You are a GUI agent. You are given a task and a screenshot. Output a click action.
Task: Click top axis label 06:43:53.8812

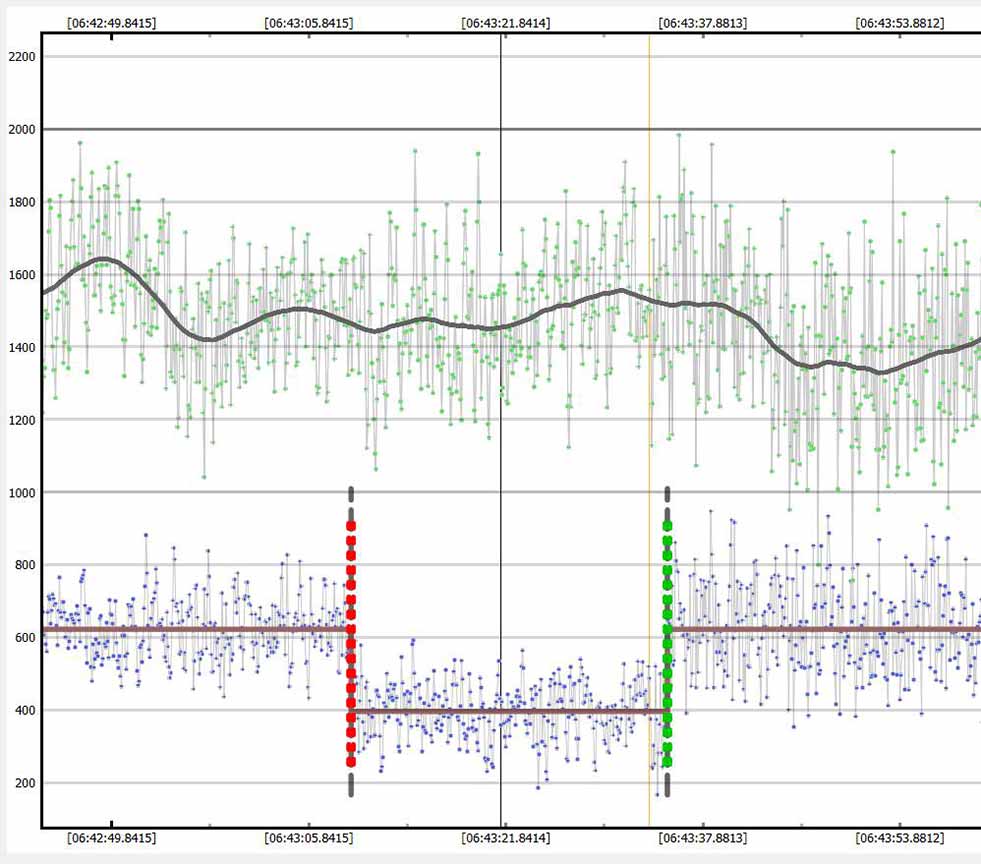tap(900, 21)
